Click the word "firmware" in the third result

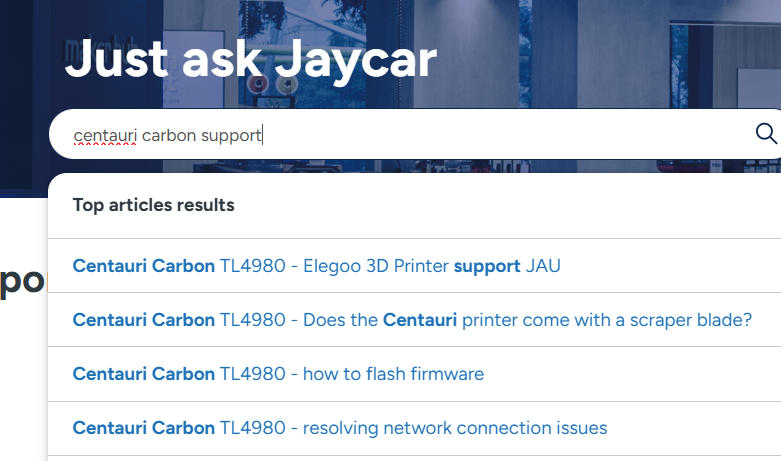tap(446, 374)
